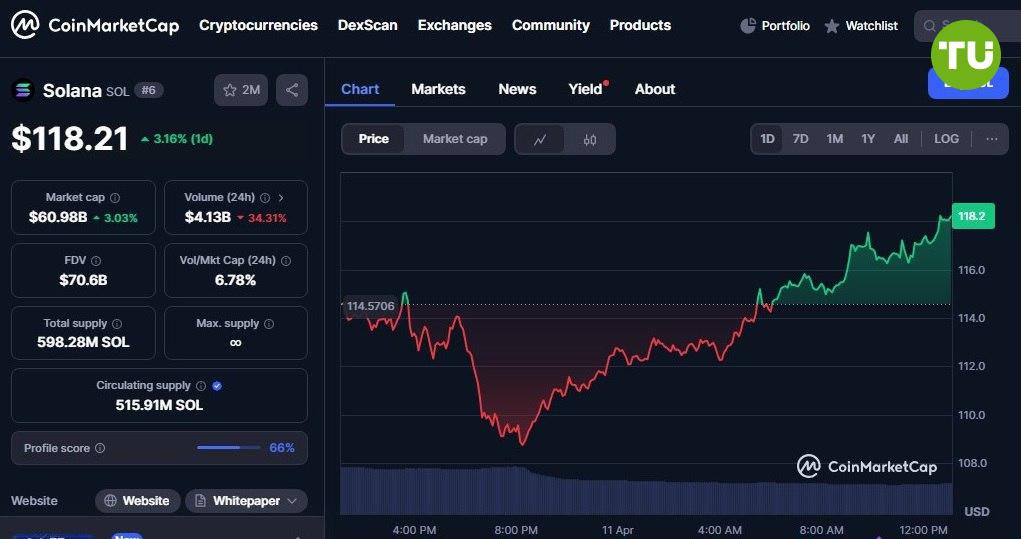Select Price chart mode
Viewport: 1021px width, 539px height.
click(x=374, y=139)
